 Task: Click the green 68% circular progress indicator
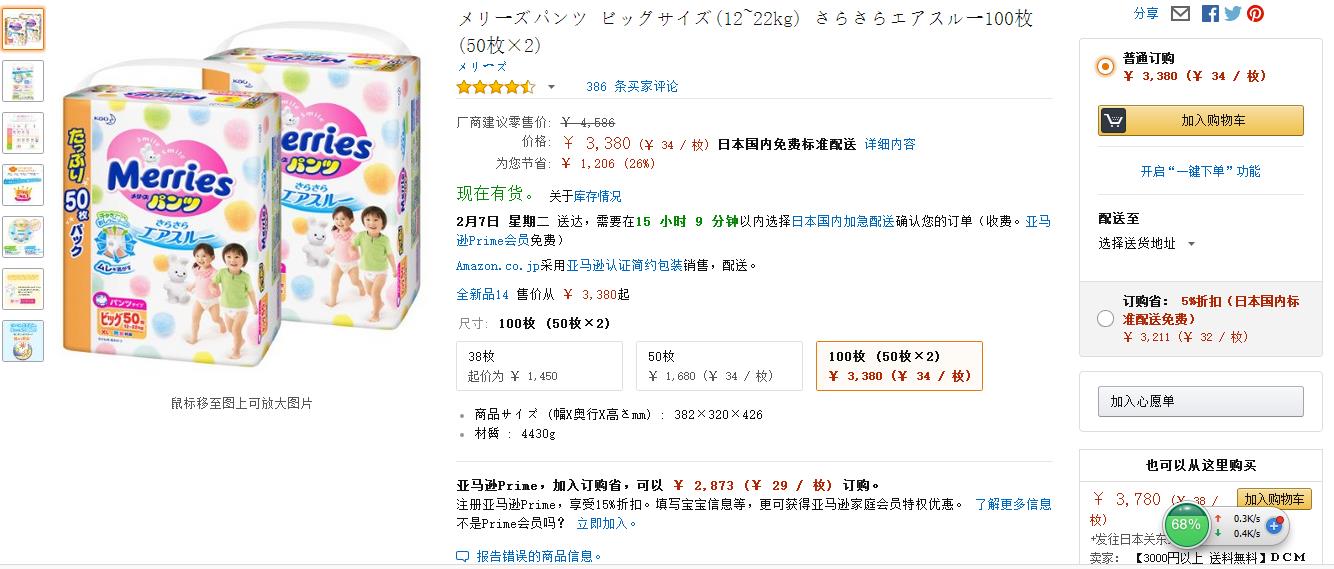coord(1186,524)
